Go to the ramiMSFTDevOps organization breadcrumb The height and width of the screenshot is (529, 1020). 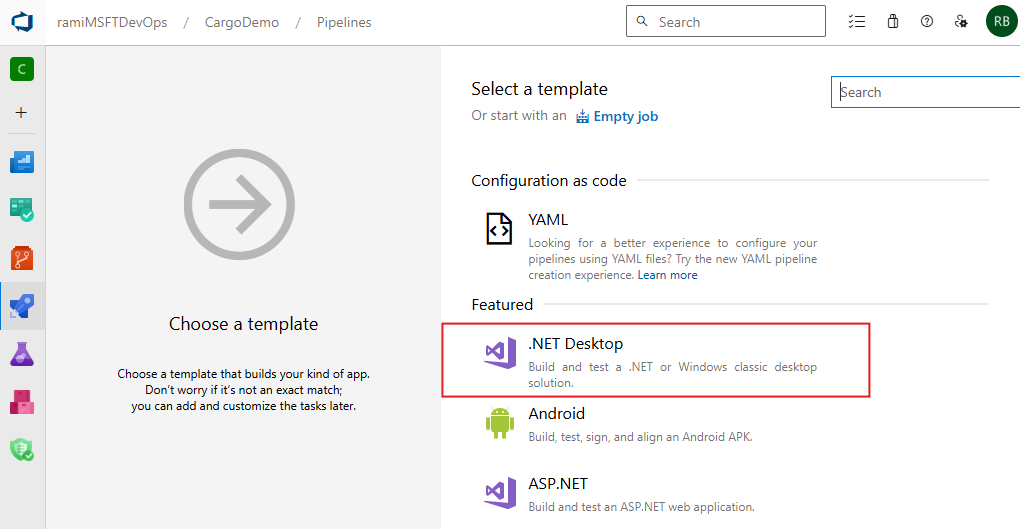click(112, 22)
